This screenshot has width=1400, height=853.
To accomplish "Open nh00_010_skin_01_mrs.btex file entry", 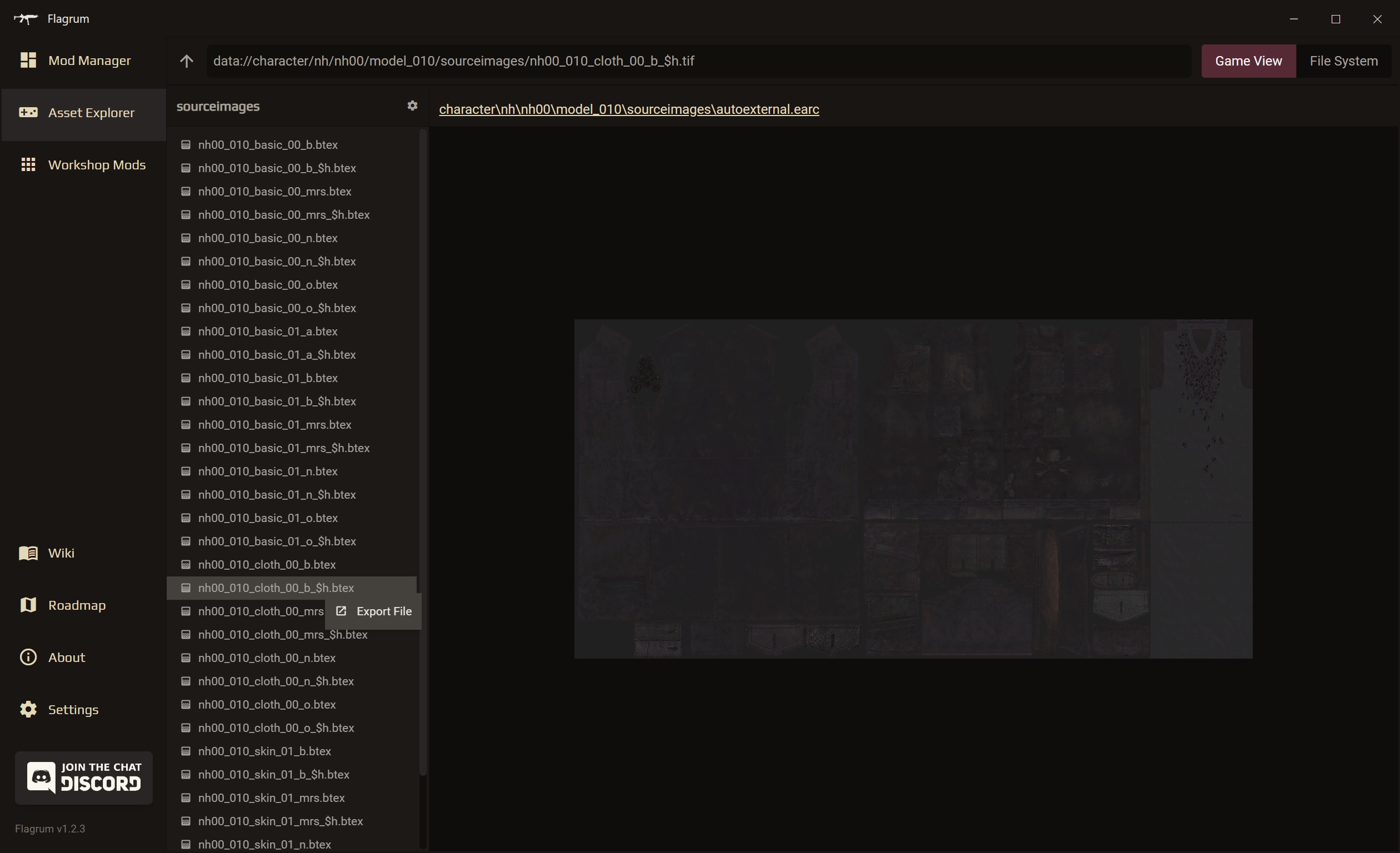I will coord(271,797).
